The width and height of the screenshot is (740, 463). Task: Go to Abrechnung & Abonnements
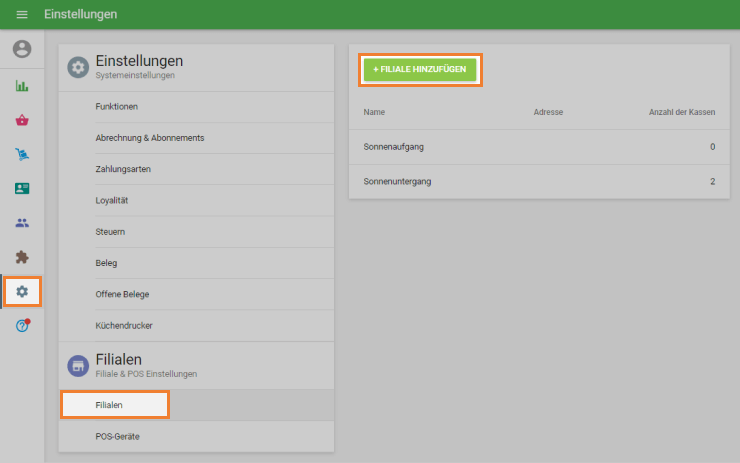(x=150, y=138)
